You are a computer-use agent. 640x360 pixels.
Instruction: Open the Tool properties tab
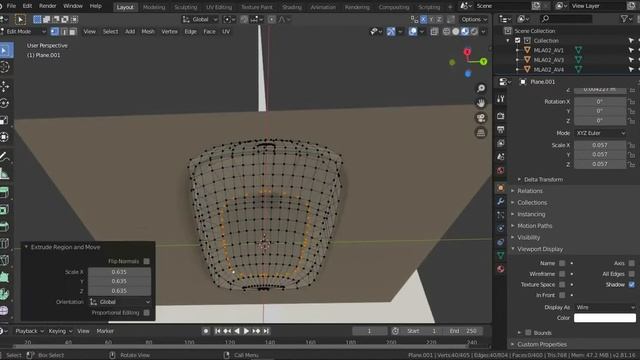tap(501, 98)
